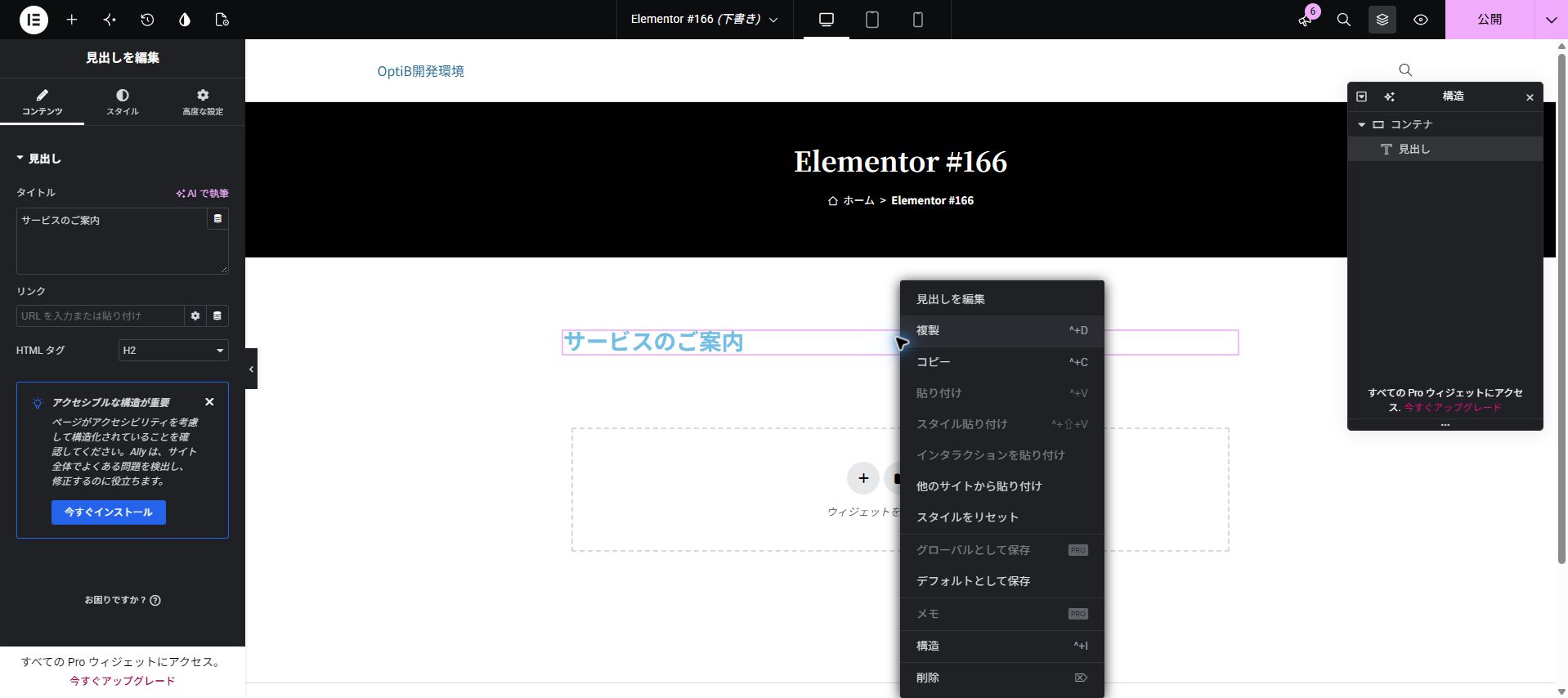
Task: Switch to mobile view icon
Action: point(918,20)
